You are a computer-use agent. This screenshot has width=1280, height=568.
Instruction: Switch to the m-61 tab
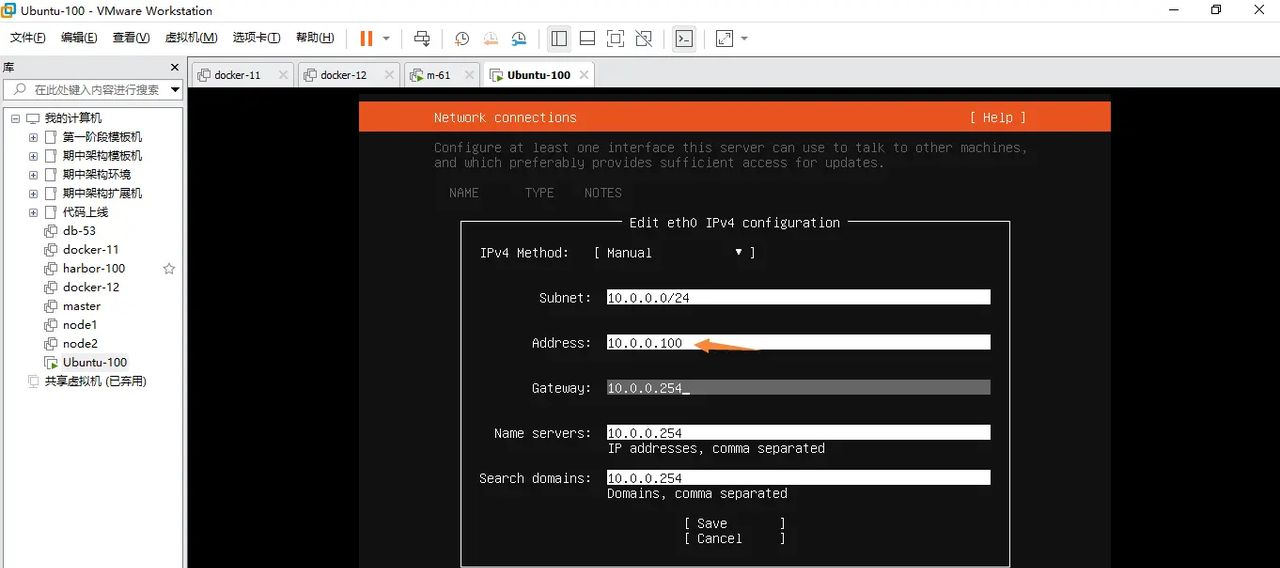tap(438, 75)
